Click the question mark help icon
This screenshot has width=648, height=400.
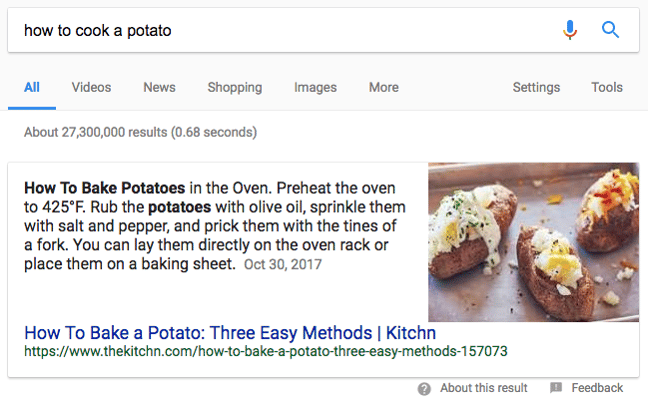point(424,388)
